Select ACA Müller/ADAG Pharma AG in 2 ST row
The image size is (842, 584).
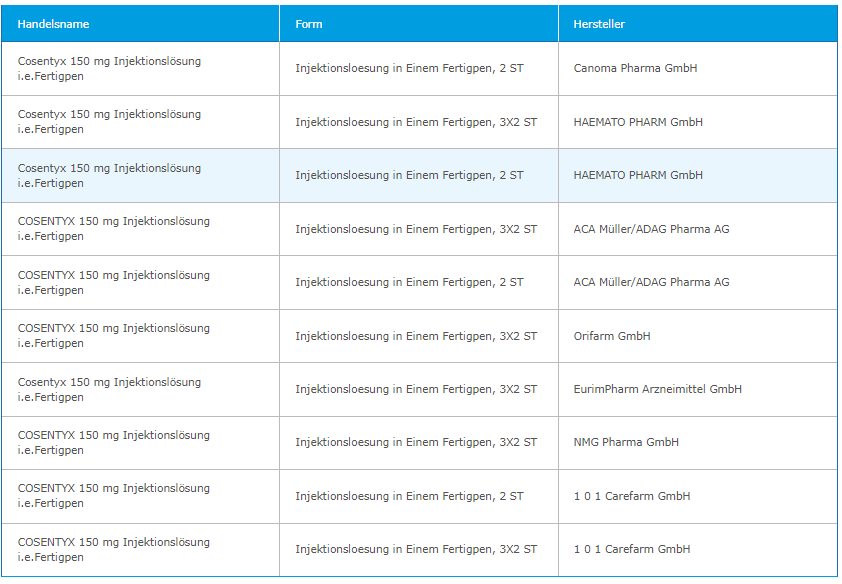[651, 282]
